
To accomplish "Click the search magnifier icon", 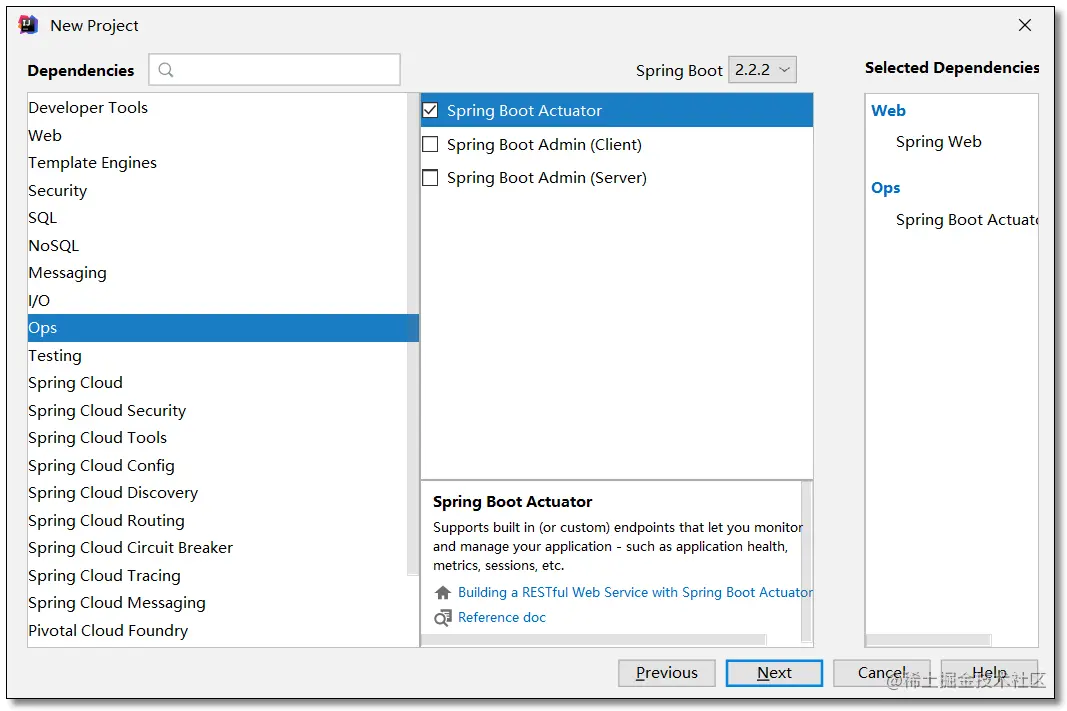I will click(x=165, y=69).
